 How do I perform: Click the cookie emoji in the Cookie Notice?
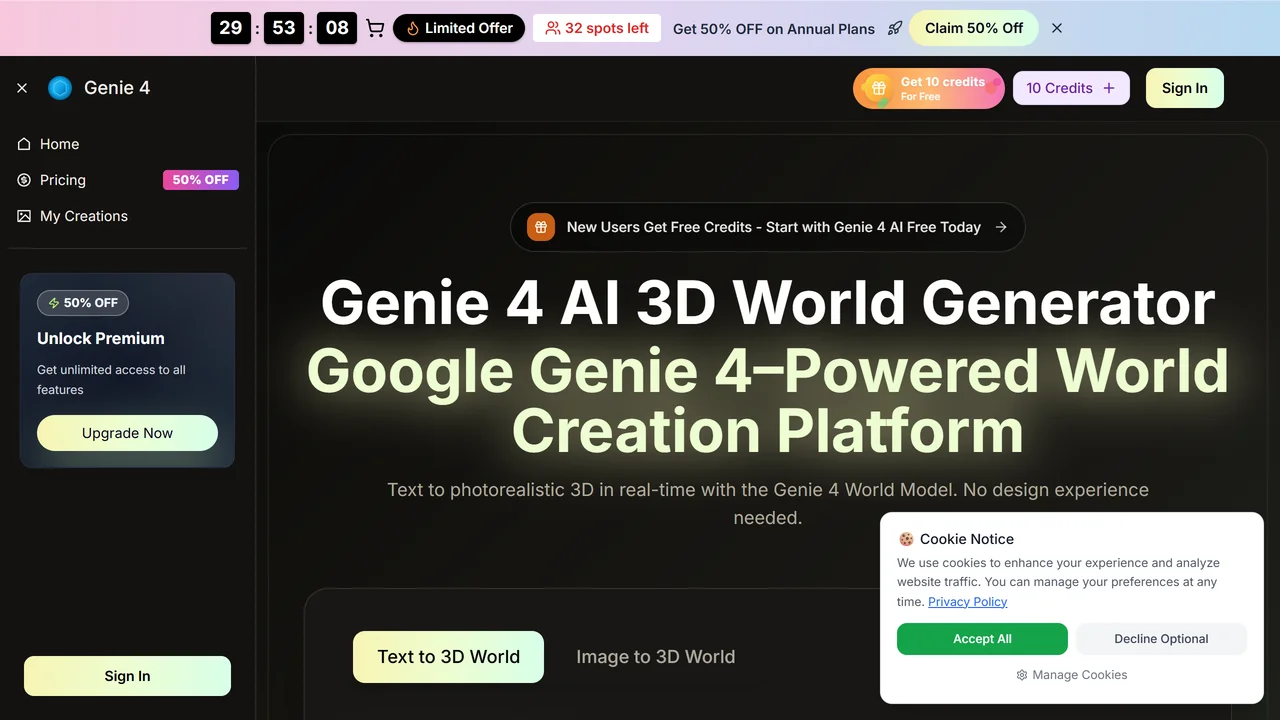coord(906,539)
